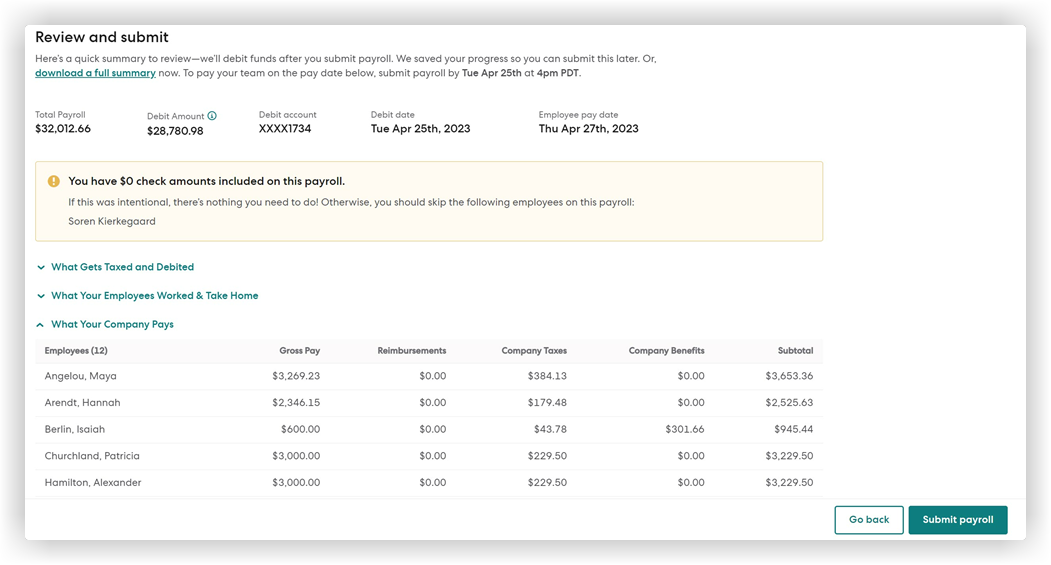Click Maya Angelou's gross pay $3,269.23

pos(296,376)
